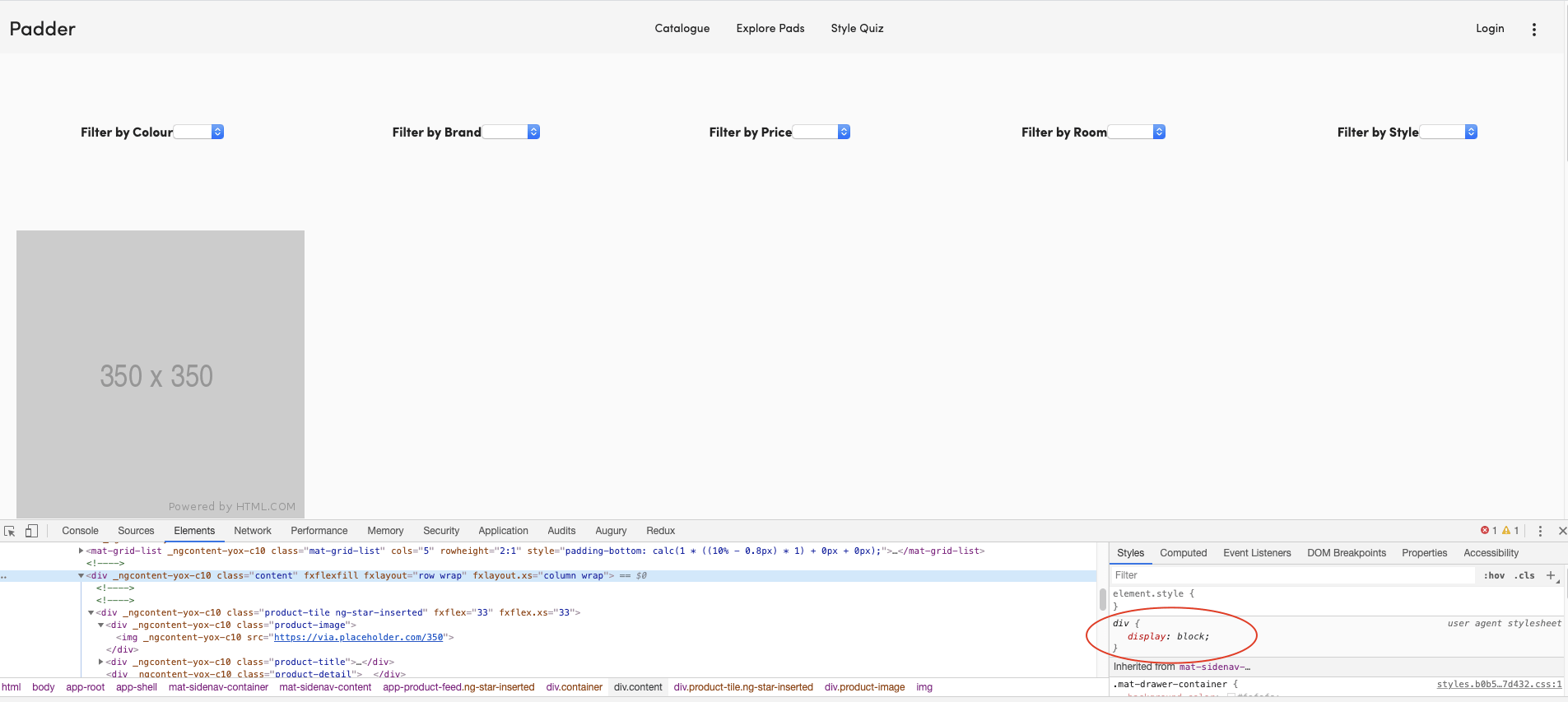Select mat-sidenav-container in the breadcrumb

[x=218, y=687]
